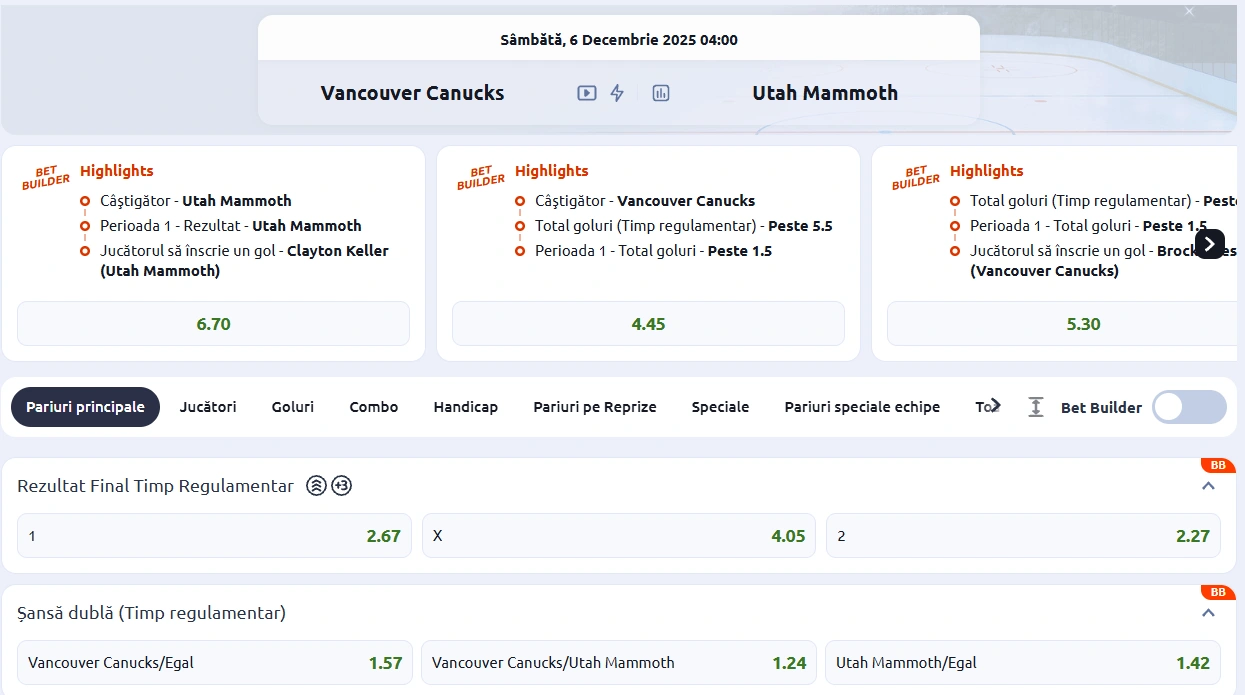
Task: Collapse Rezultat Final Timp Regulamentar section
Action: (1208, 486)
